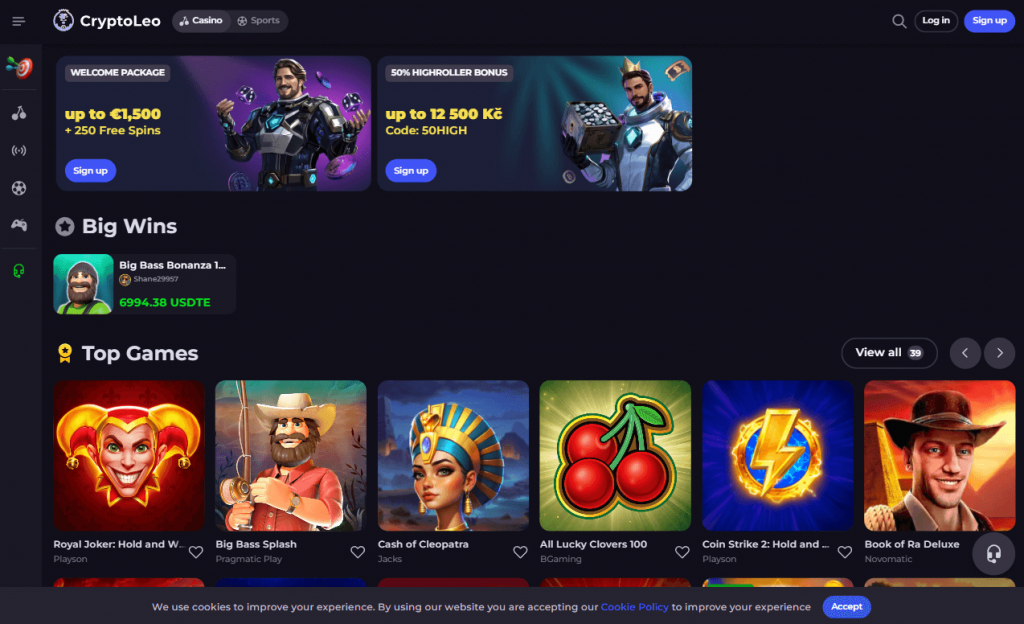The height and width of the screenshot is (624, 1024).
Task: Expand View all 39 top games
Action: pos(889,353)
